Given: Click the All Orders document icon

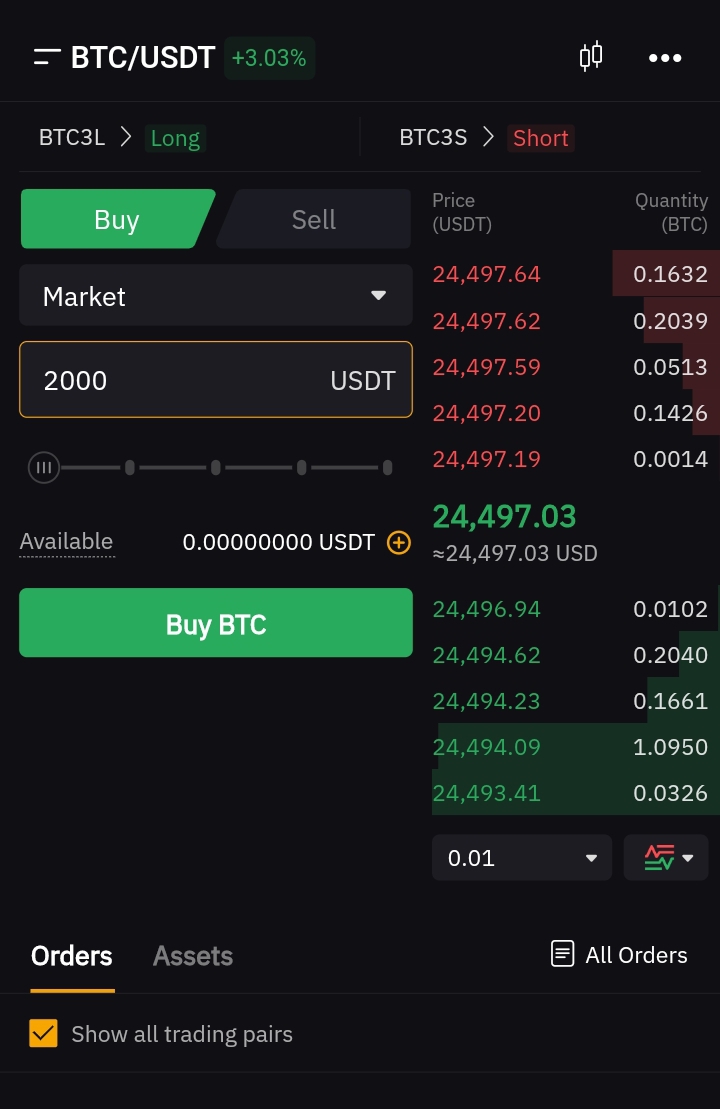Looking at the screenshot, I should pyautogui.click(x=562, y=953).
